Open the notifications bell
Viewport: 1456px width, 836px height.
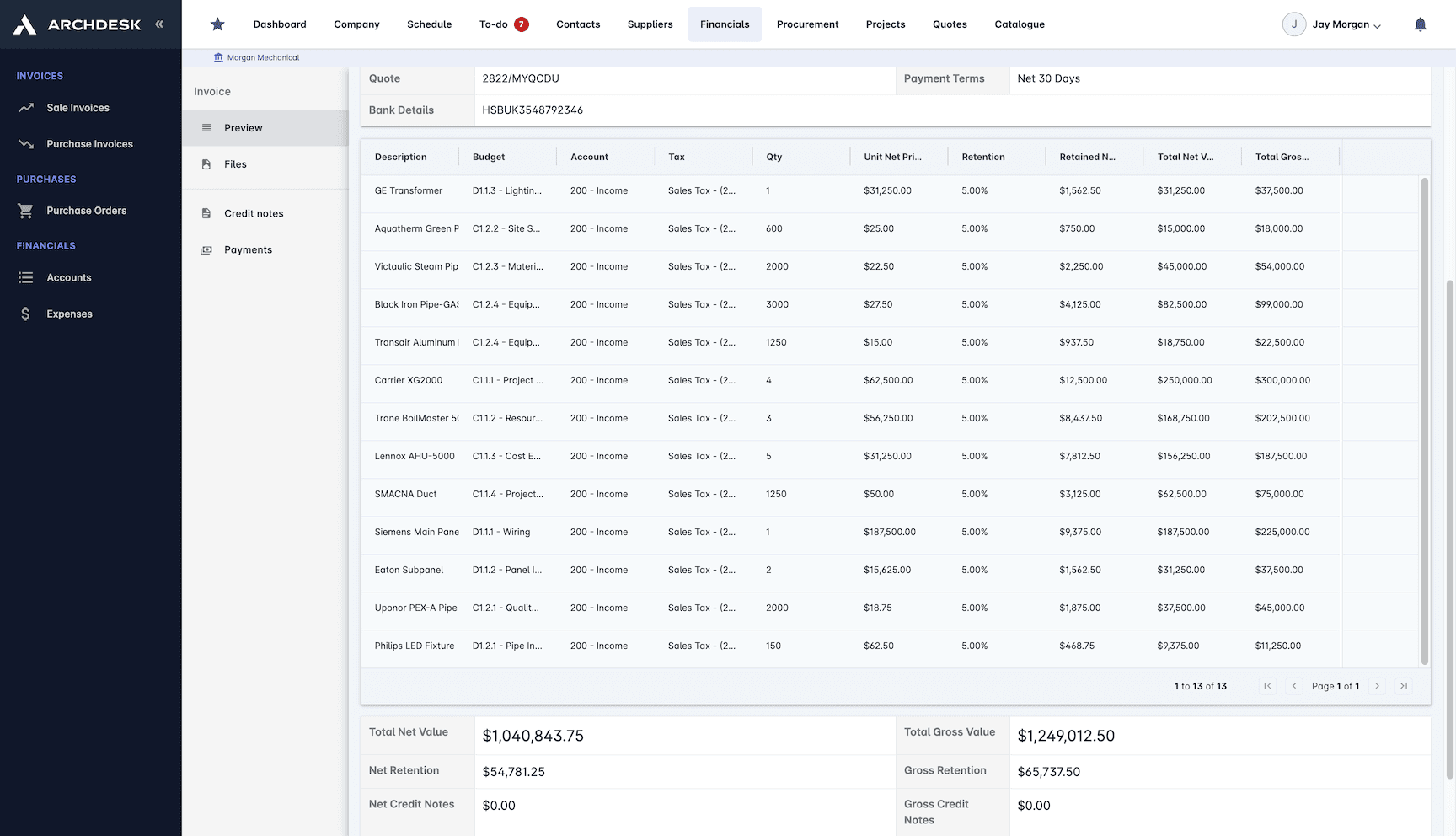[x=1420, y=24]
